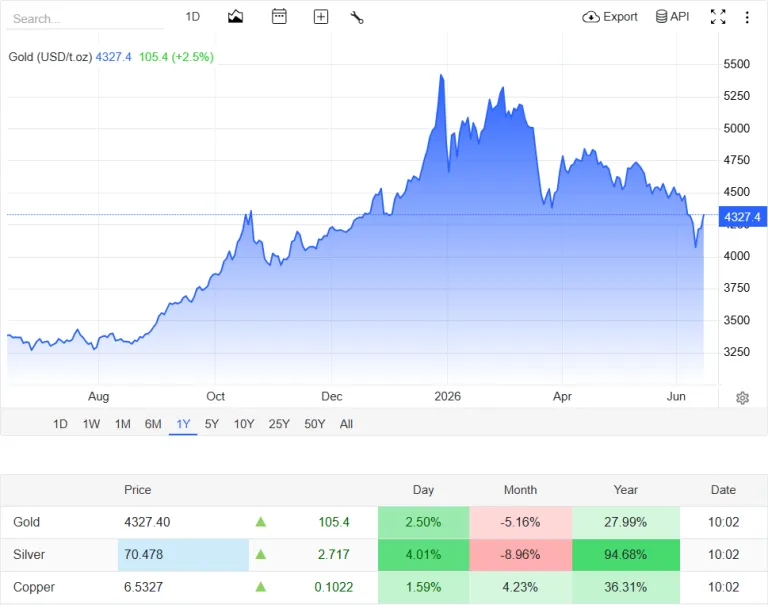
Task: Open the chart type icon
Action: (x=235, y=17)
